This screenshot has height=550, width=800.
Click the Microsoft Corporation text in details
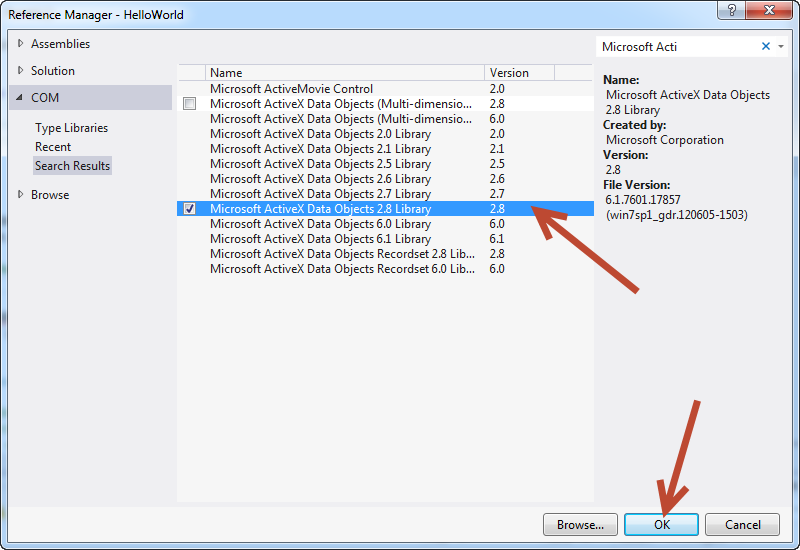coord(664,140)
